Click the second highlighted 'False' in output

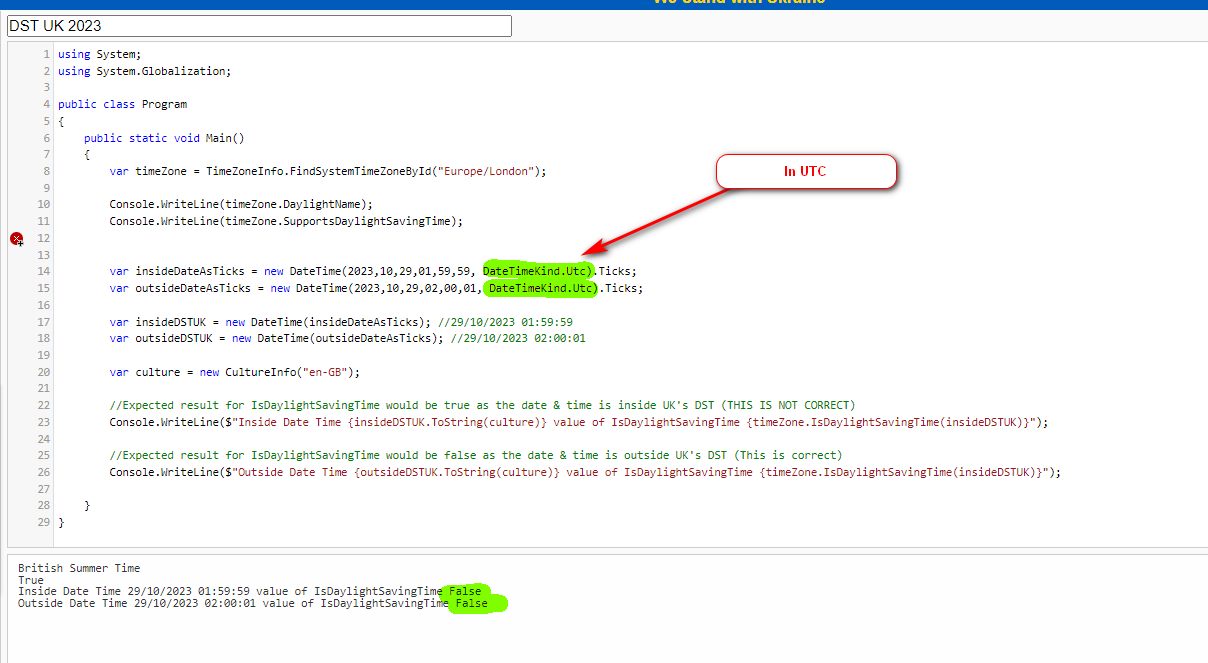471,603
